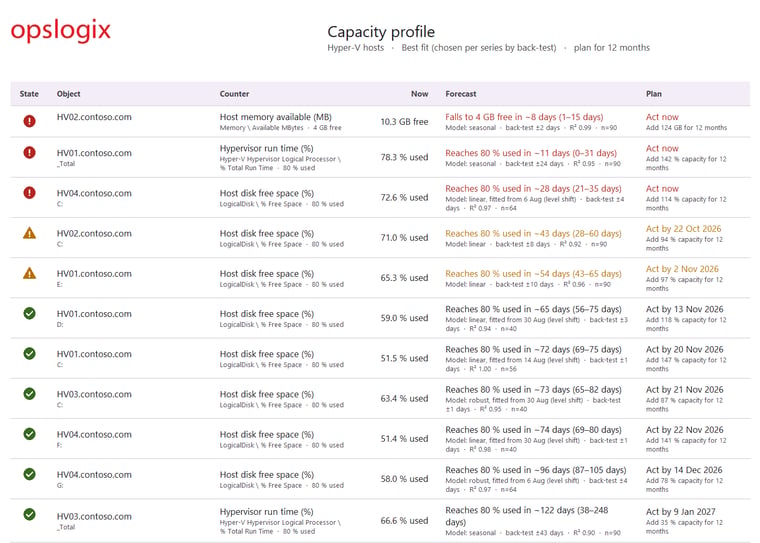
Task: Click 'Act by 2 Nov 2026' plan
Action: click(x=682, y=269)
